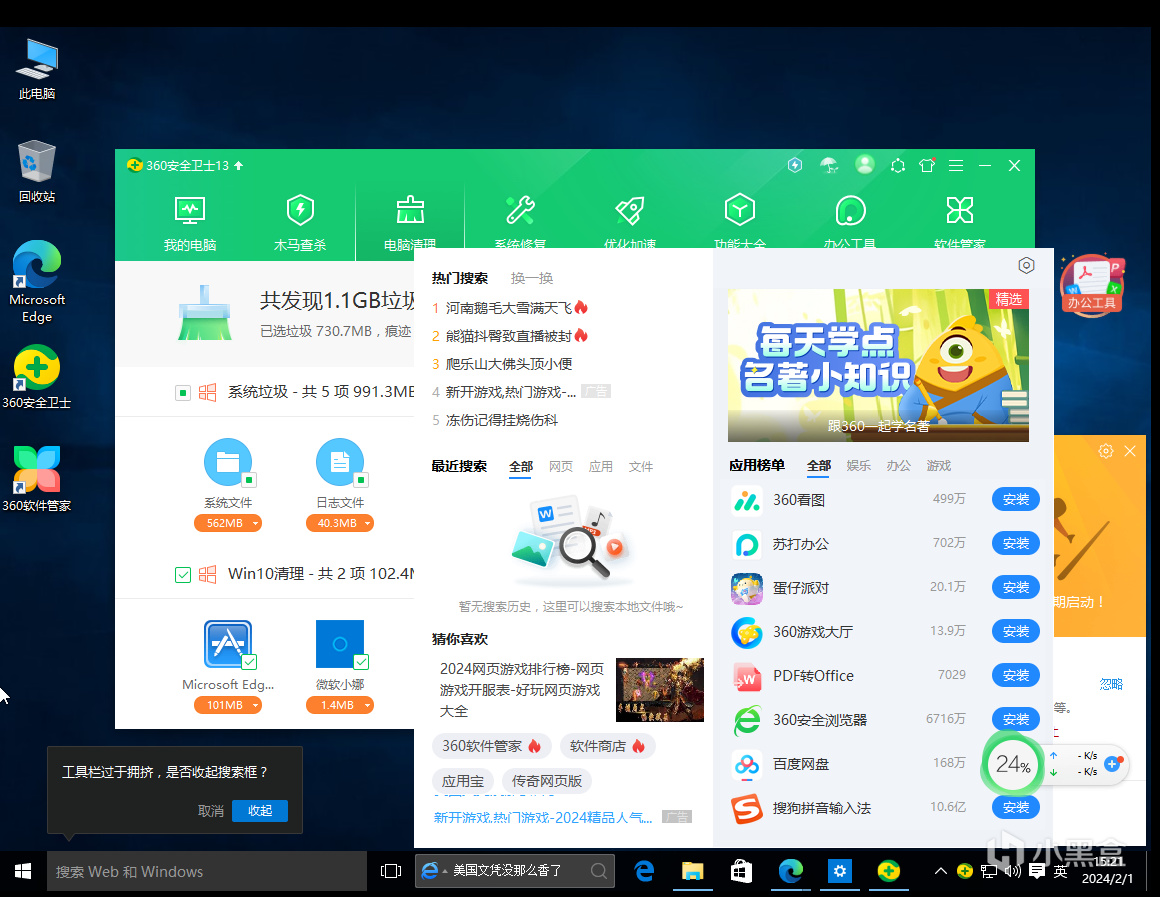1160x897 pixels.
Task: Open 2024网页游戏排行榜 game thumbnail
Action: (x=660, y=690)
